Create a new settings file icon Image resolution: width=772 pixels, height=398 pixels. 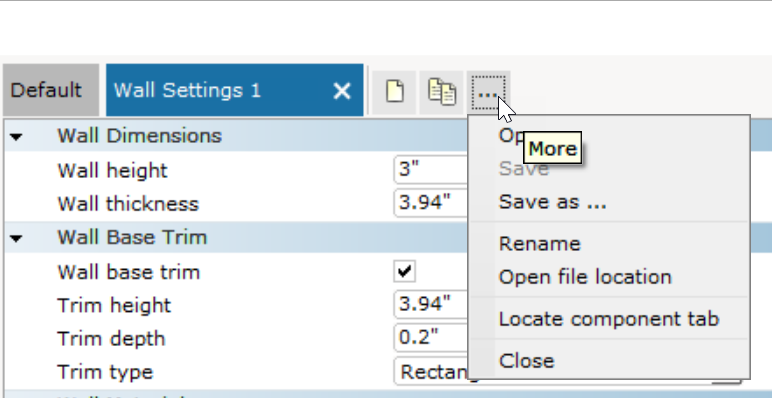coord(394,92)
